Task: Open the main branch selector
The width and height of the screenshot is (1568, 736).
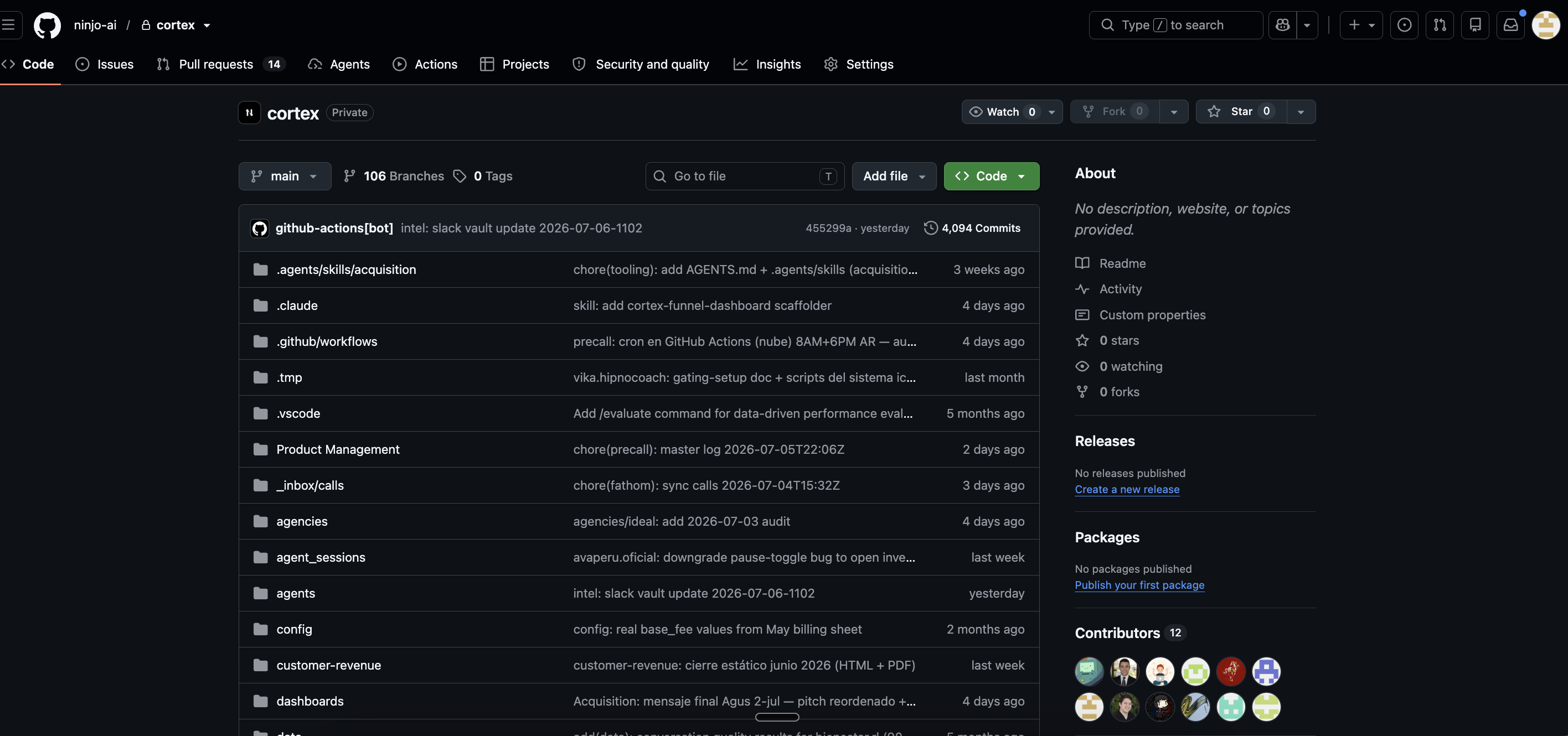Action: tap(285, 176)
